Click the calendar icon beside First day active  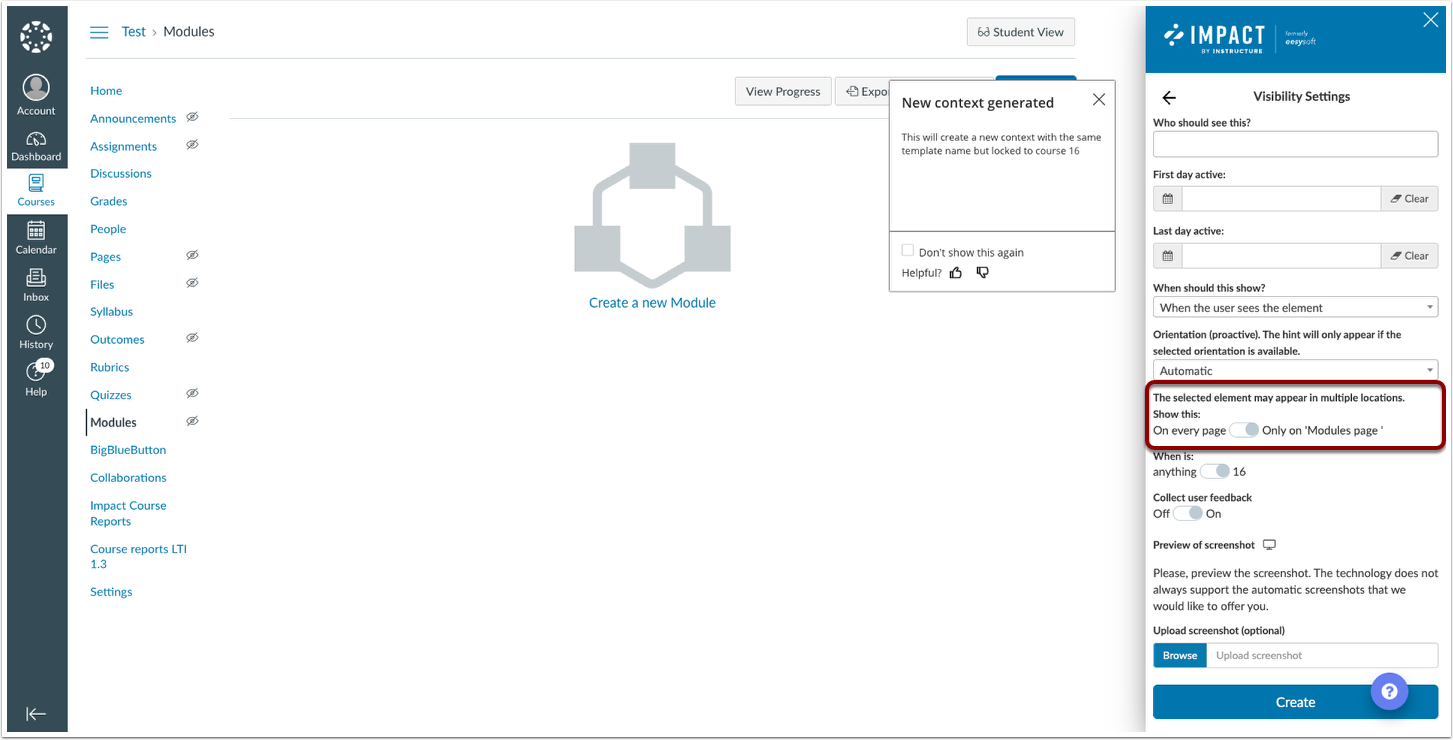1166,198
